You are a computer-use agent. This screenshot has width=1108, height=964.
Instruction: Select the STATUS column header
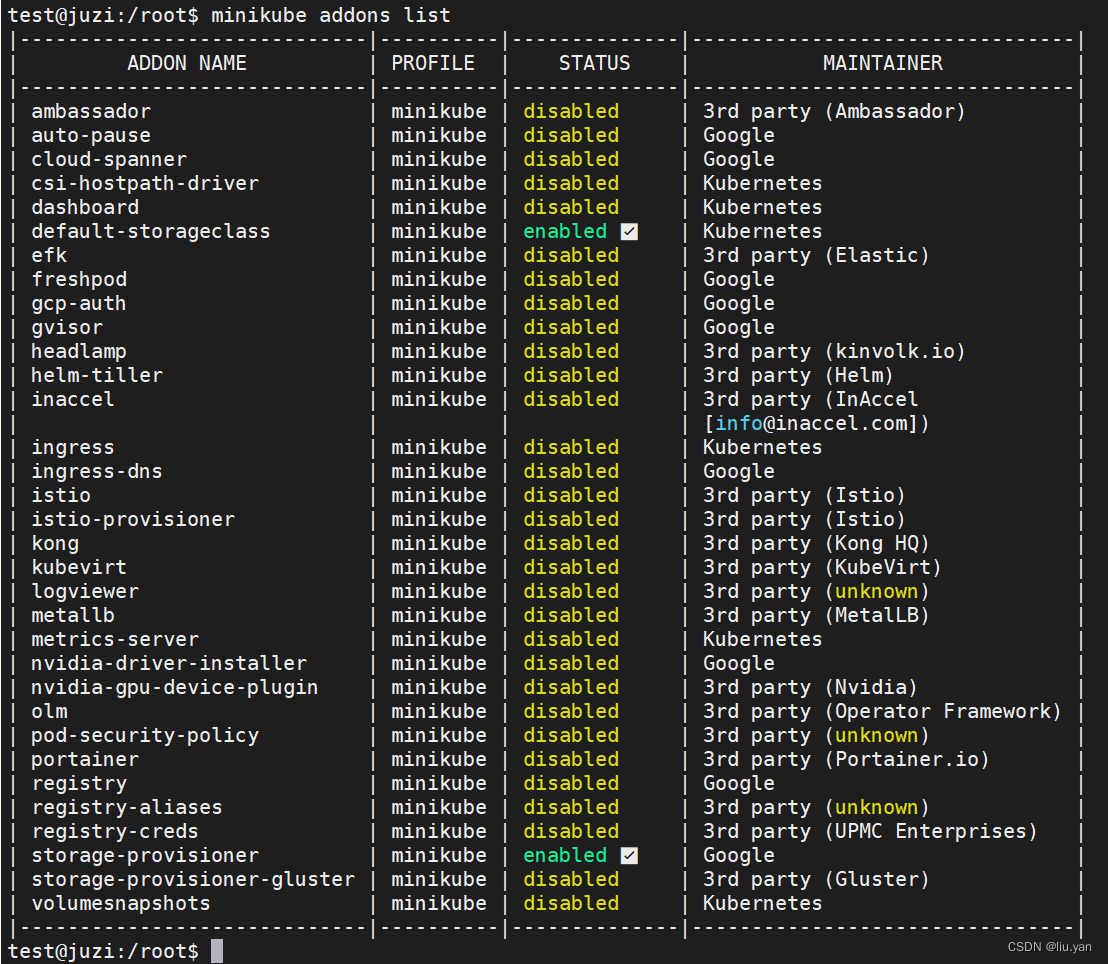pos(594,63)
